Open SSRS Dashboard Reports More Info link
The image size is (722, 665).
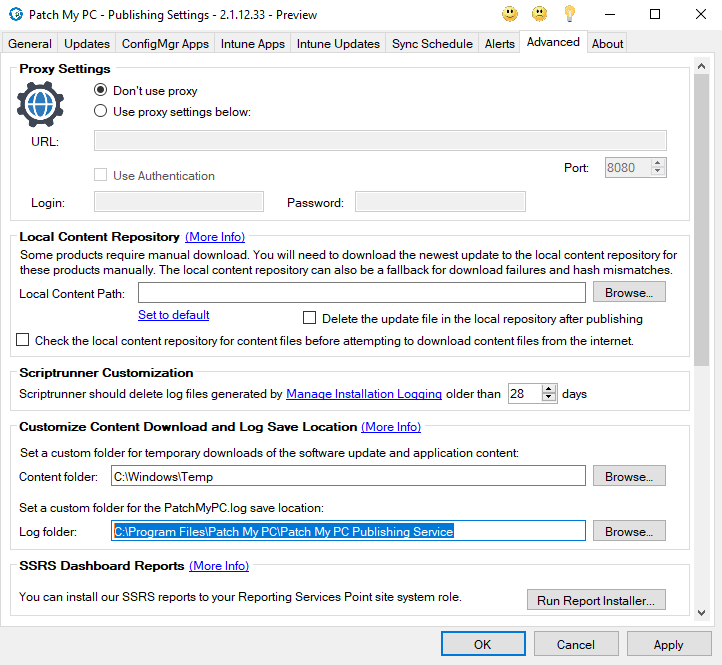[219, 566]
